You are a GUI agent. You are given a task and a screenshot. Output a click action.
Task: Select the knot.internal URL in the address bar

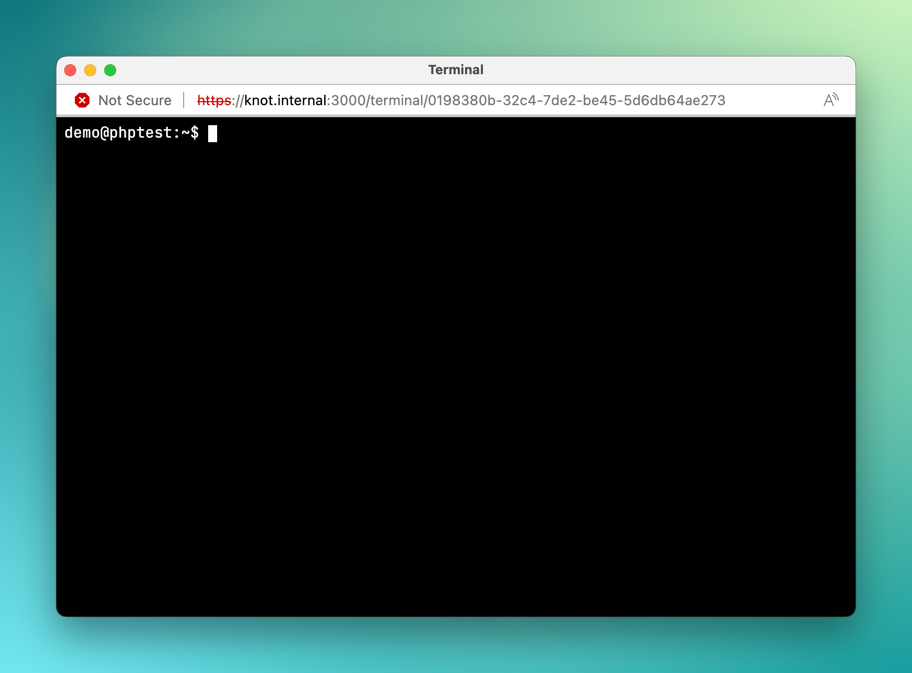pos(461,100)
